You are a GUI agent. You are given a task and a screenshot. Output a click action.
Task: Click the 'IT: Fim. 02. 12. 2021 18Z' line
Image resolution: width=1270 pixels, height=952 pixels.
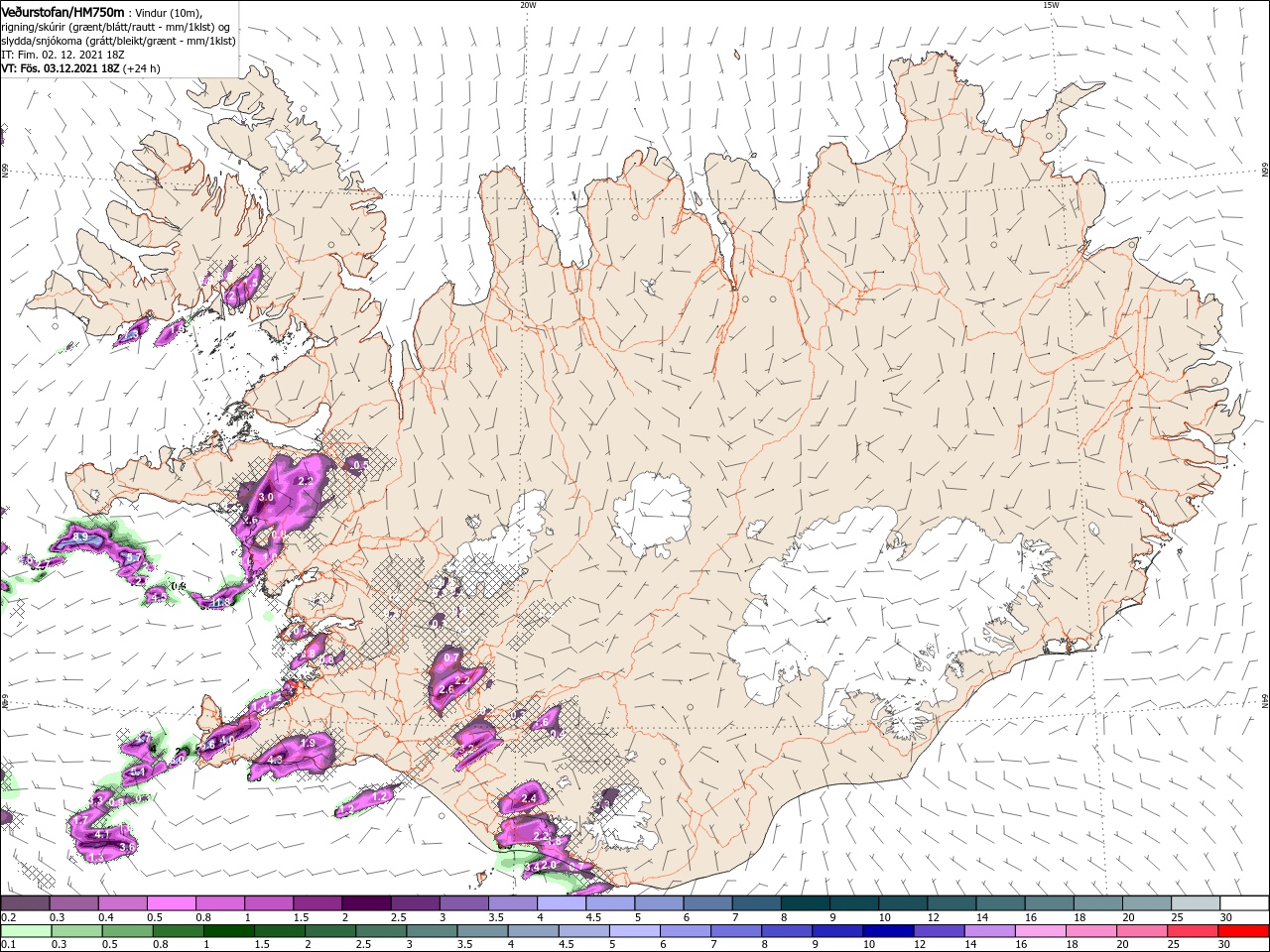click(61, 55)
